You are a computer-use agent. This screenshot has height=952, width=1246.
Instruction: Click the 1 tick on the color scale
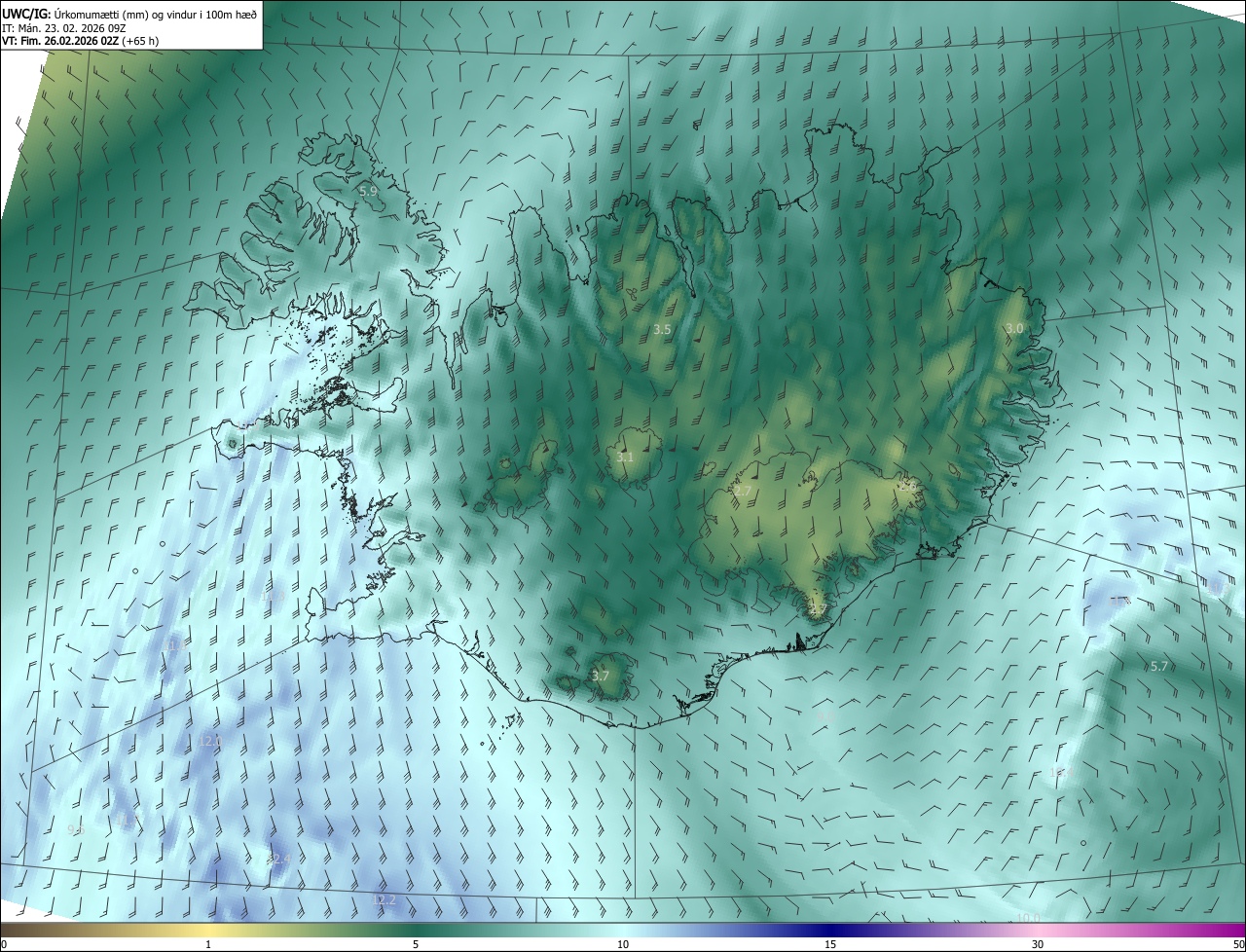(208, 945)
